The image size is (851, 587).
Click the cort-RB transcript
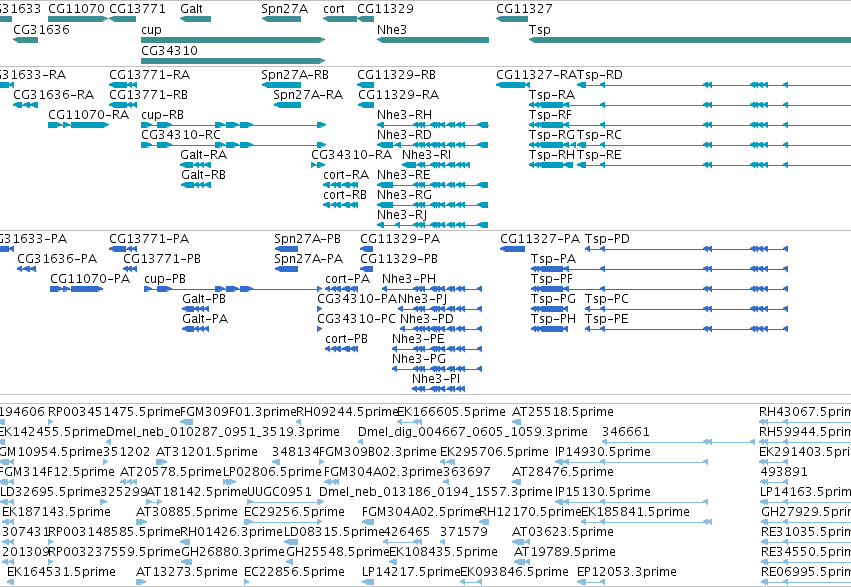(x=340, y=205)
